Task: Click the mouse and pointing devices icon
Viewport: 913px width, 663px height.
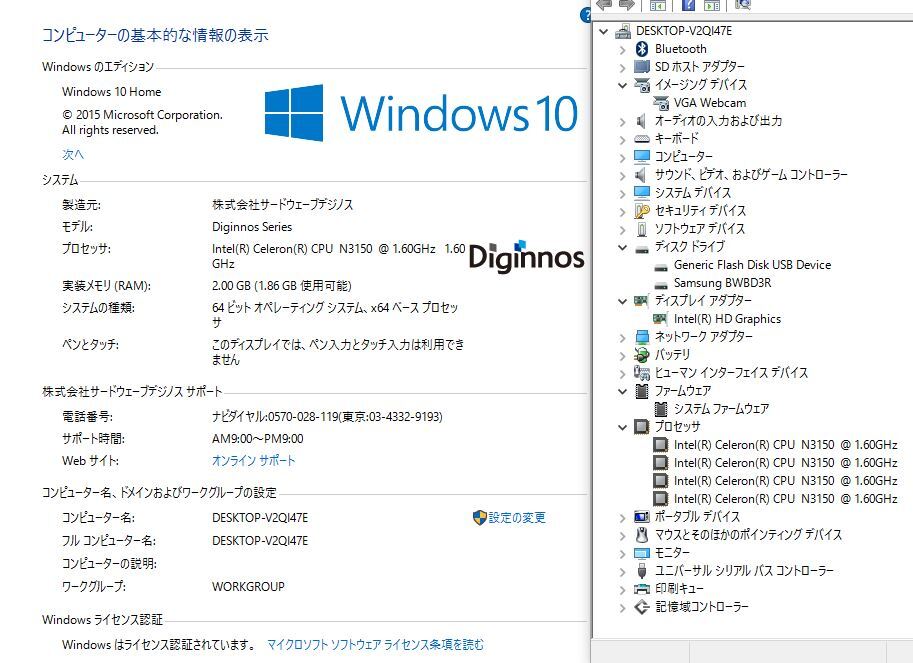Action: pos(642,534)
